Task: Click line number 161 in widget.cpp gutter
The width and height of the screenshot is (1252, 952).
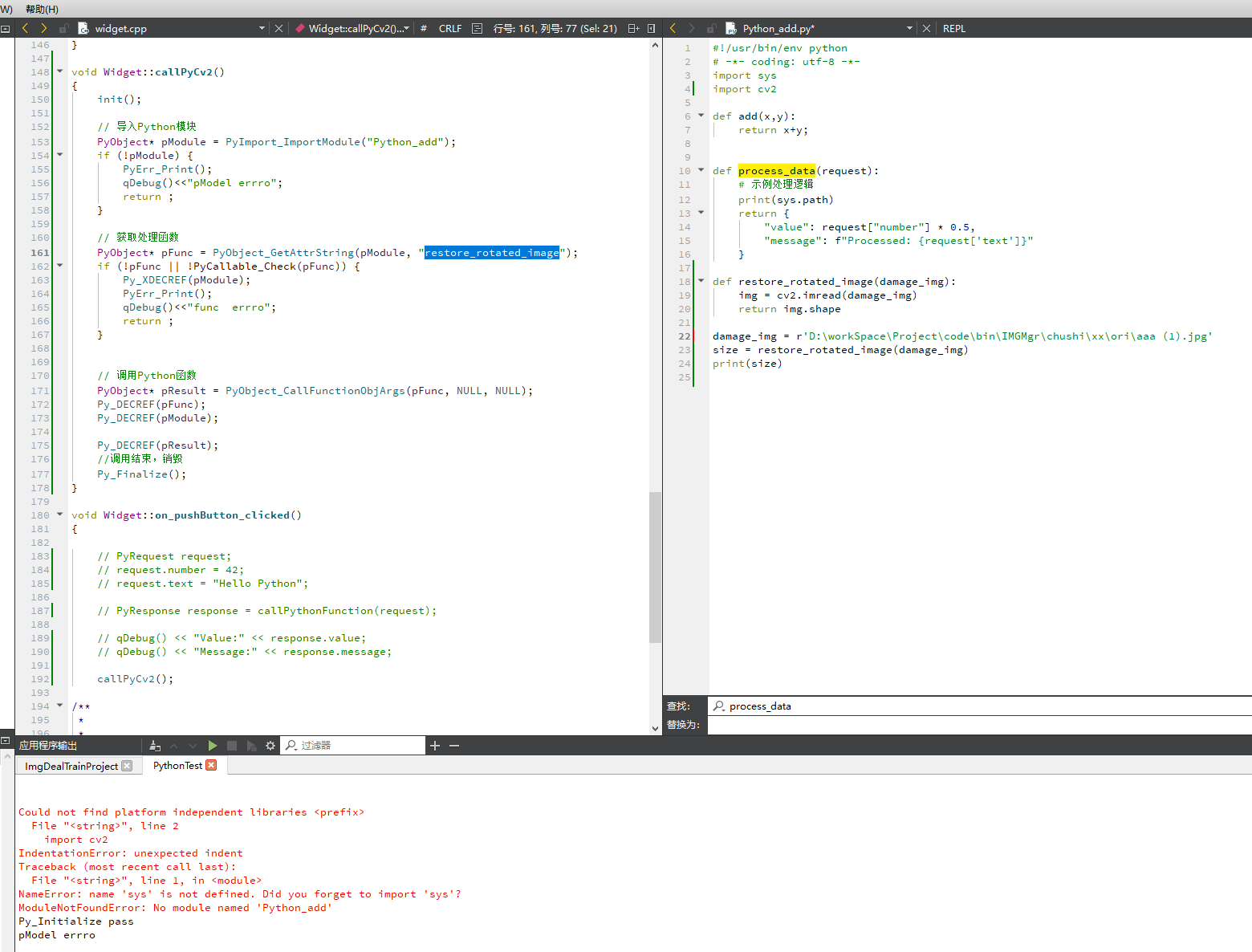Action: [39, 252]
